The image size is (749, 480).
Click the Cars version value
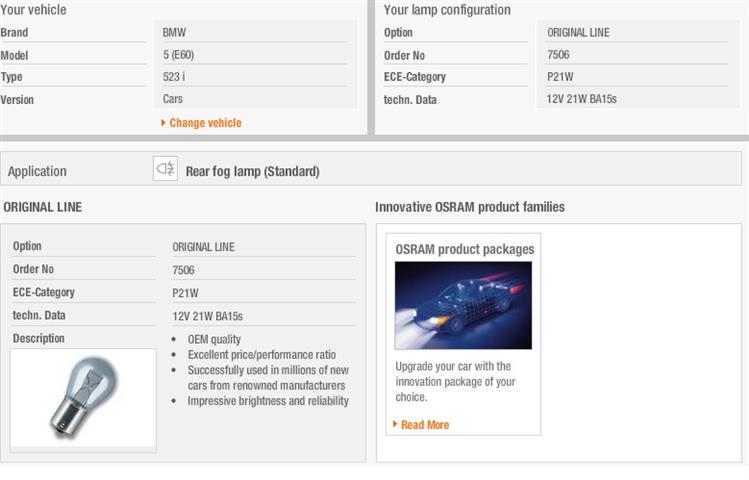173,99
